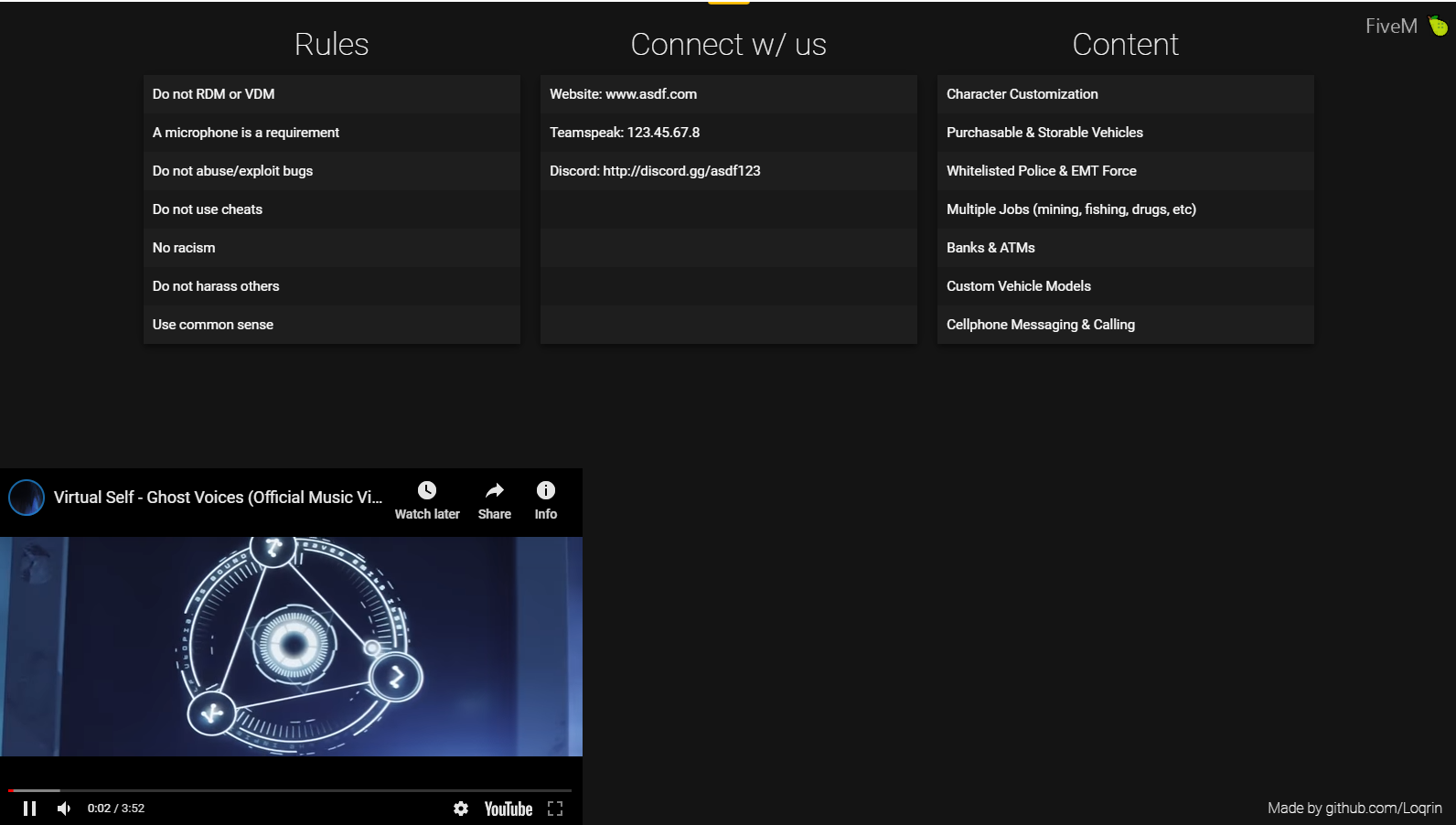Click 'Made by github.com/Loqrin' credit
The width and height of the screenshot is (1456, 825).
click(1354, 808)
